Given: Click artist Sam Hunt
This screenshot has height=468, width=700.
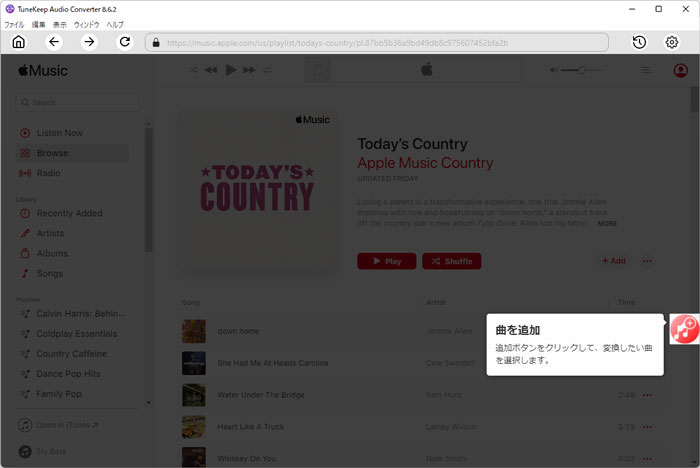Looking at the screenshot, I should [444, 395].
